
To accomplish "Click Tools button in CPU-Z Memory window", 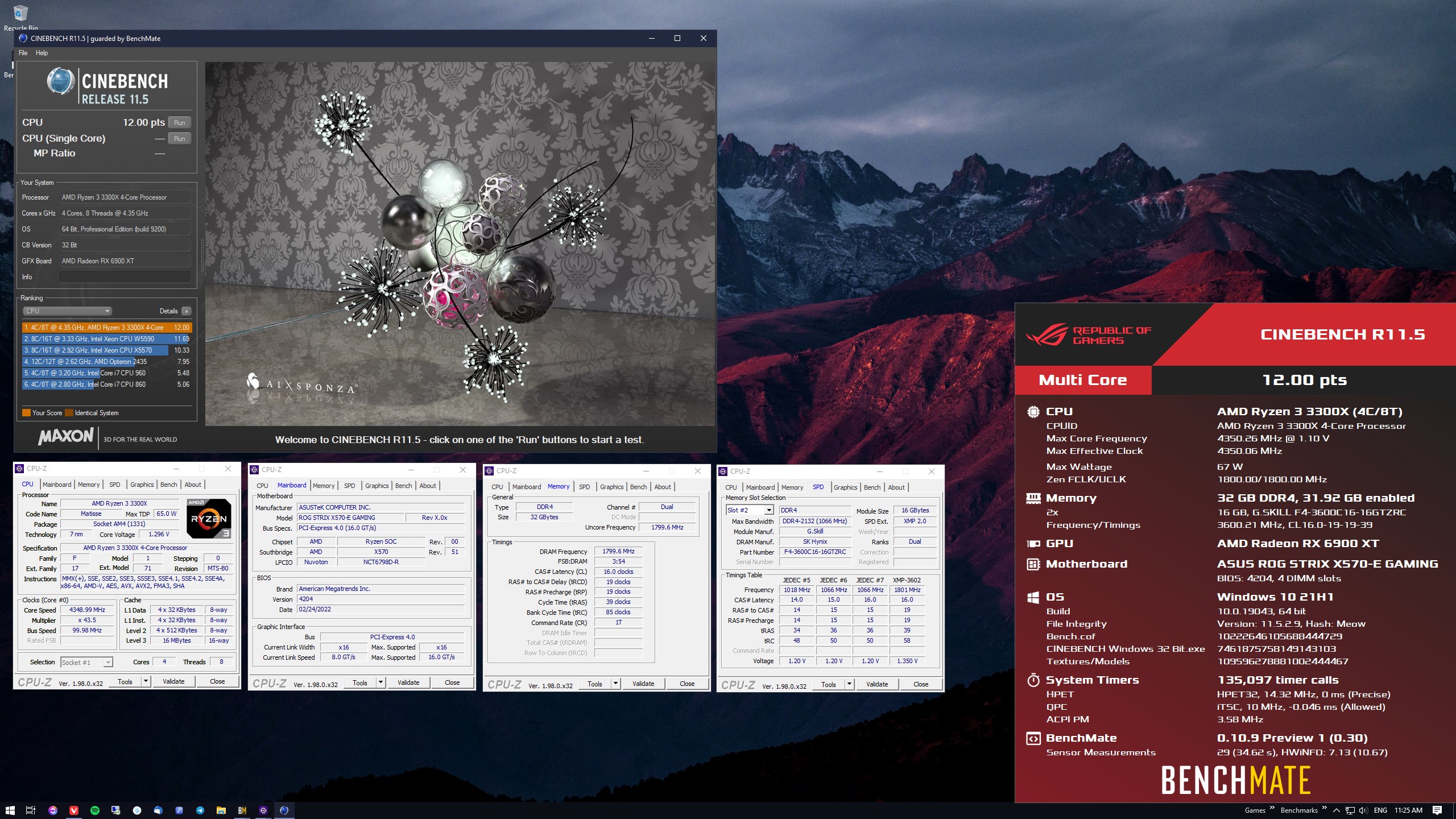I will pos(595,684).
